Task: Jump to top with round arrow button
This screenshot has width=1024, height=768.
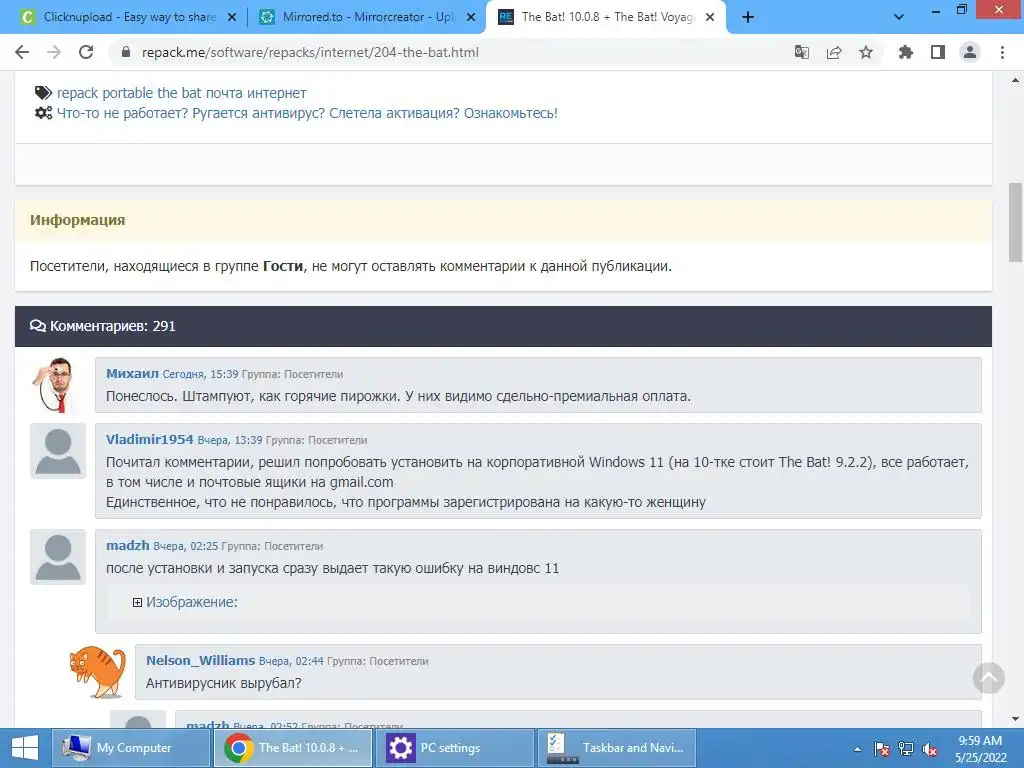Action: pos(989,678)
